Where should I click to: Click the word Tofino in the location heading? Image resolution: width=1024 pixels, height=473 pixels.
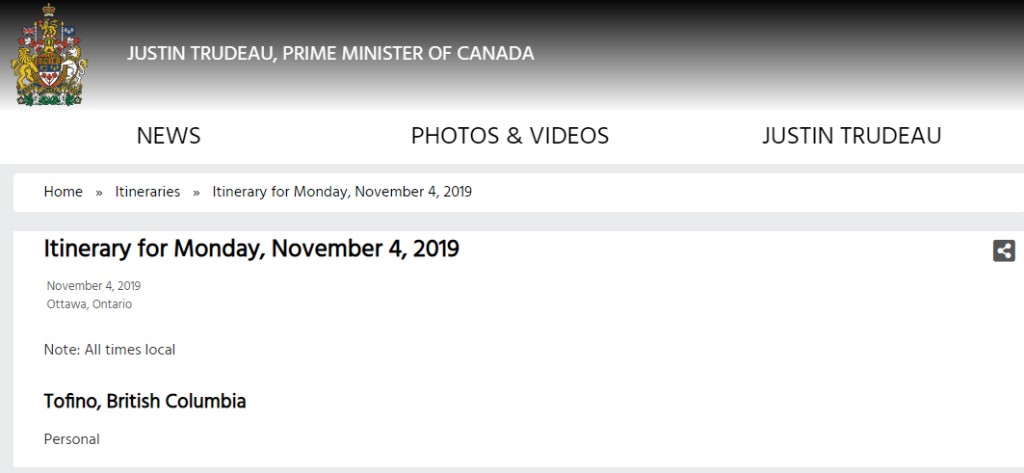(72, 401)
